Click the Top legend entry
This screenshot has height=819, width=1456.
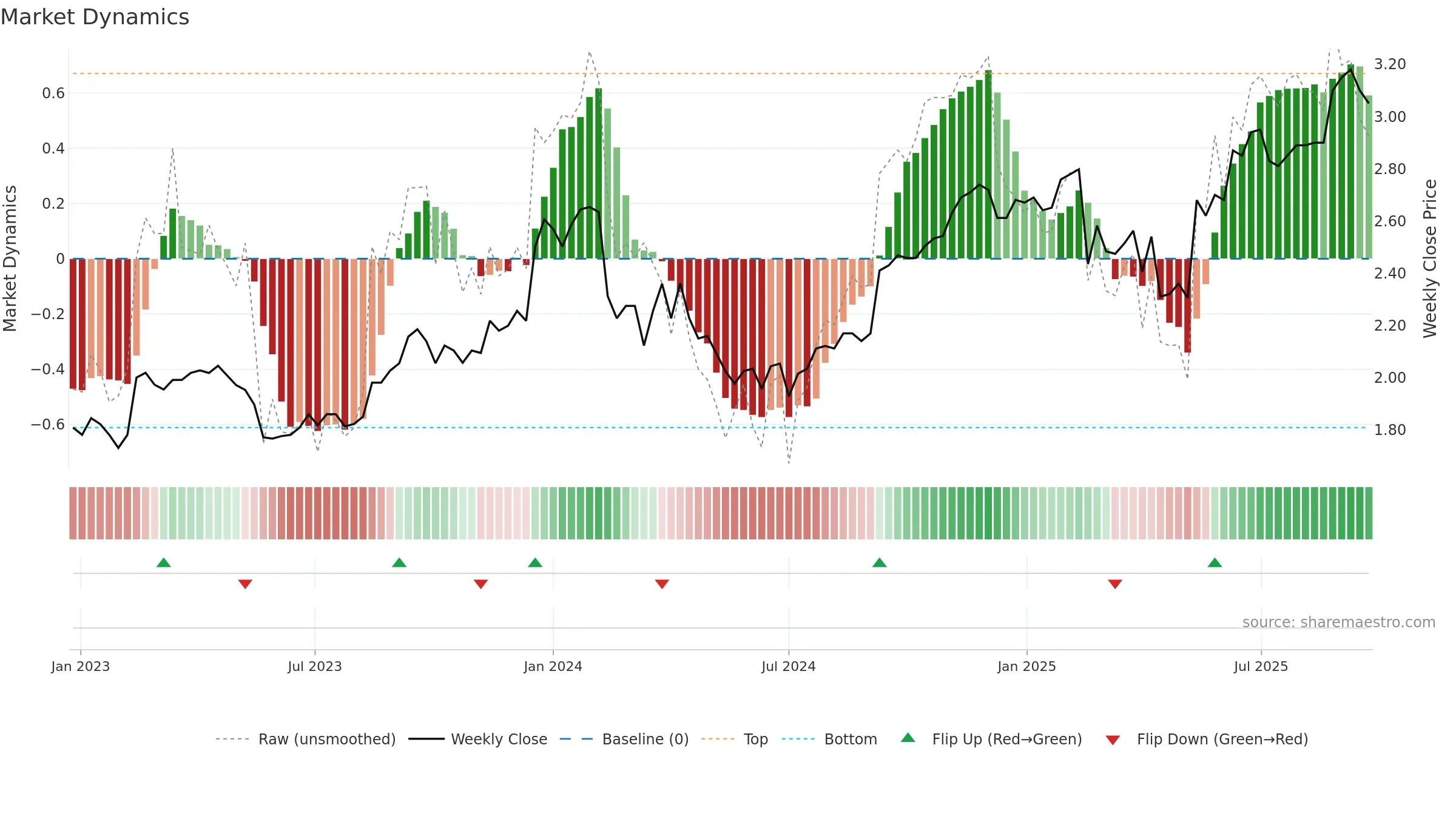[x=735, y=739]
